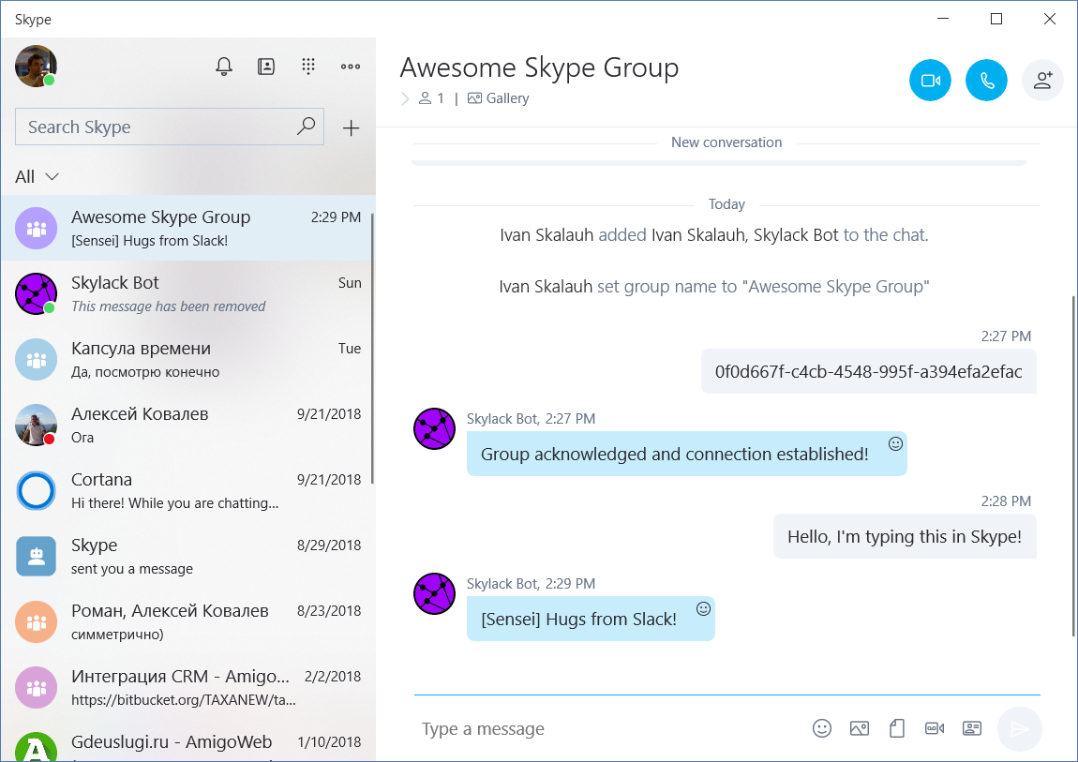The image size is (1078, 762).
Task: Click Skylack Bot sender name at 2:29 PM
Action: [x=501, y=584]
